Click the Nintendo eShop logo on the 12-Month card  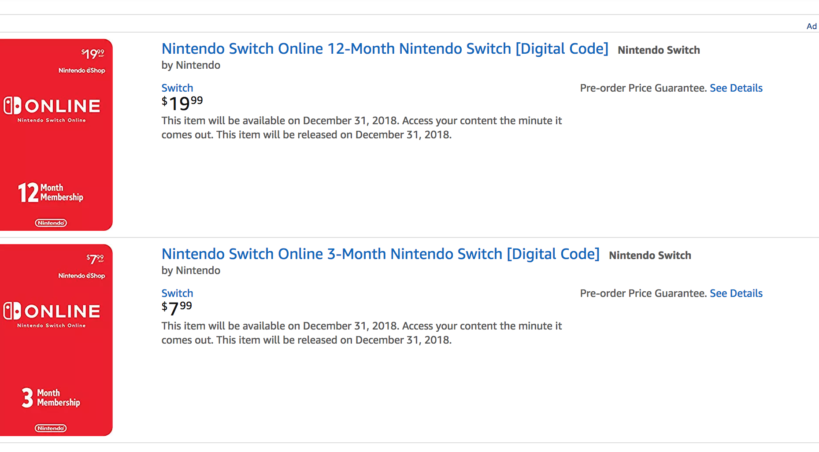pyautogui.click(x=81, y=71)
